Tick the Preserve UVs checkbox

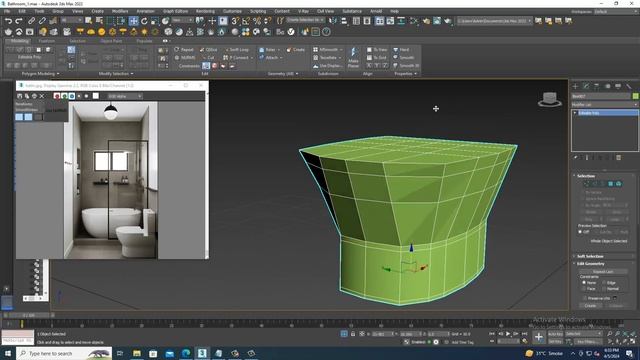pos(585,298)
